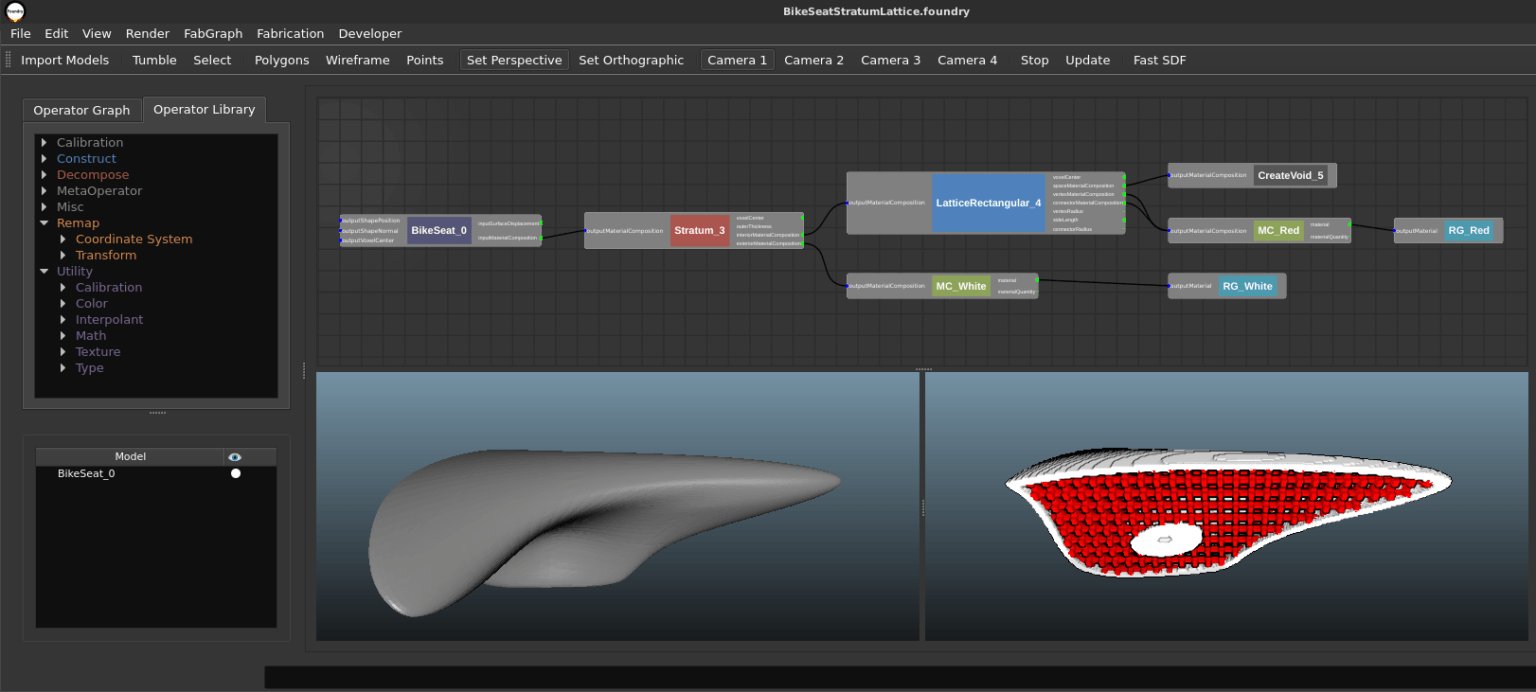Select the CreateVoid_5 node
Image resolution: width=1536 pixels, height=692 pixels.
[1293, 175]
